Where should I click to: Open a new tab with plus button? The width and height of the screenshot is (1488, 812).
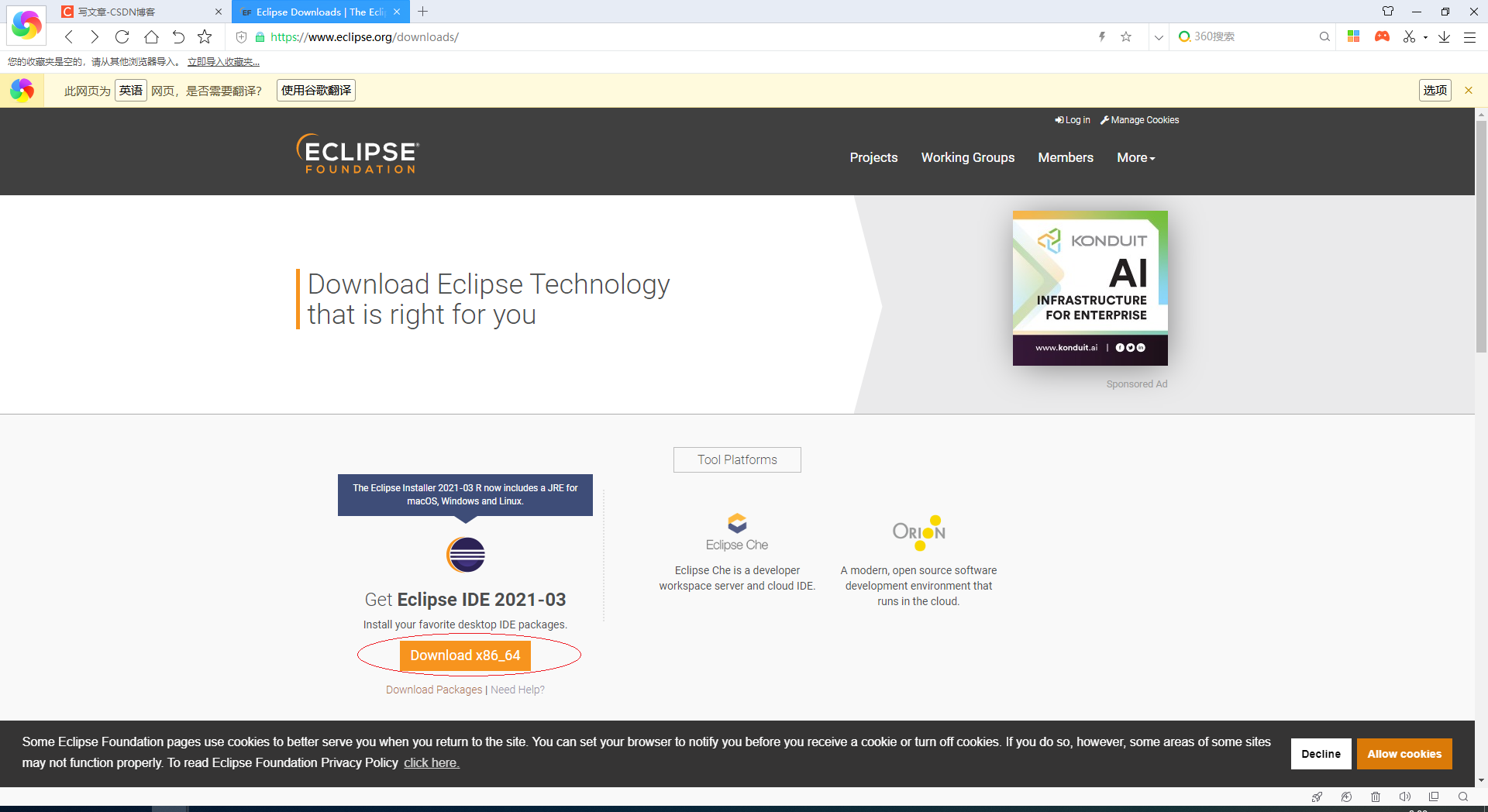click(422, 12)
